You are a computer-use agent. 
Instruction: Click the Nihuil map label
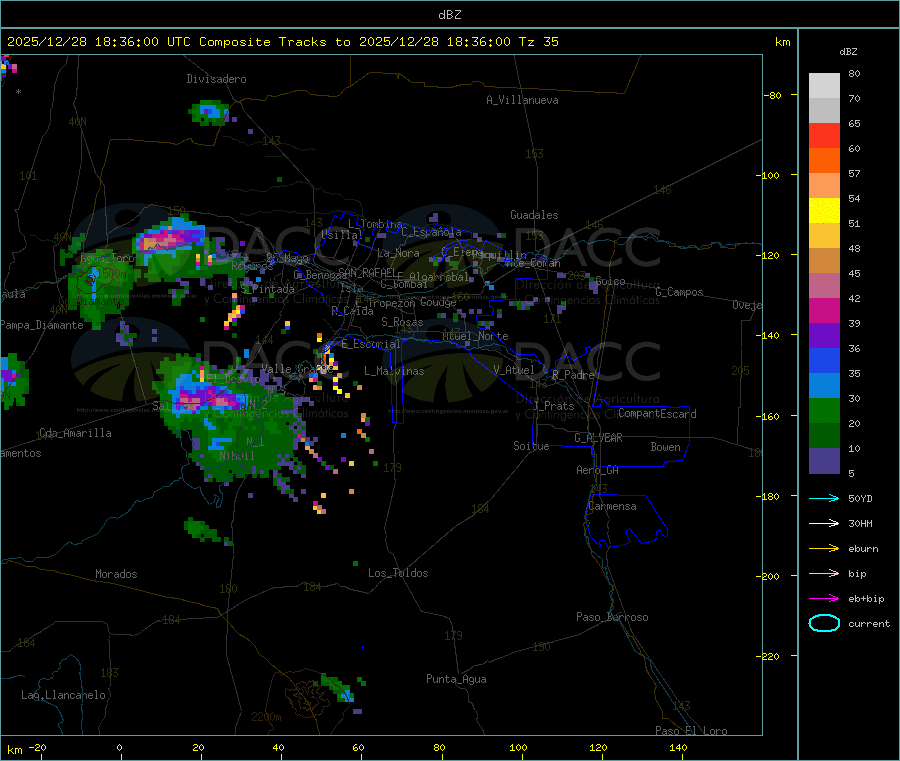pos(237,456)
